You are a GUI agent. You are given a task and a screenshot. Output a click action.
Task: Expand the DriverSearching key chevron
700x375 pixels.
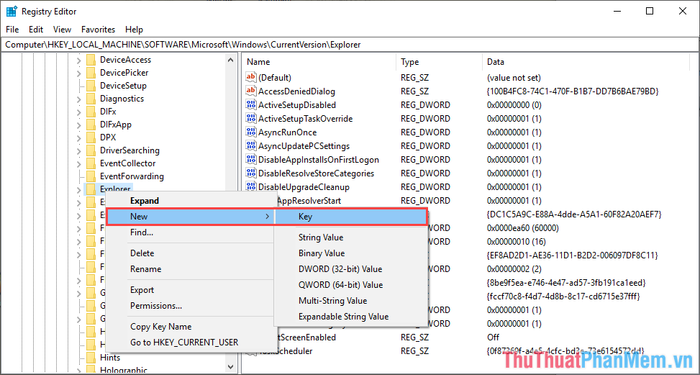pos(79,150)
